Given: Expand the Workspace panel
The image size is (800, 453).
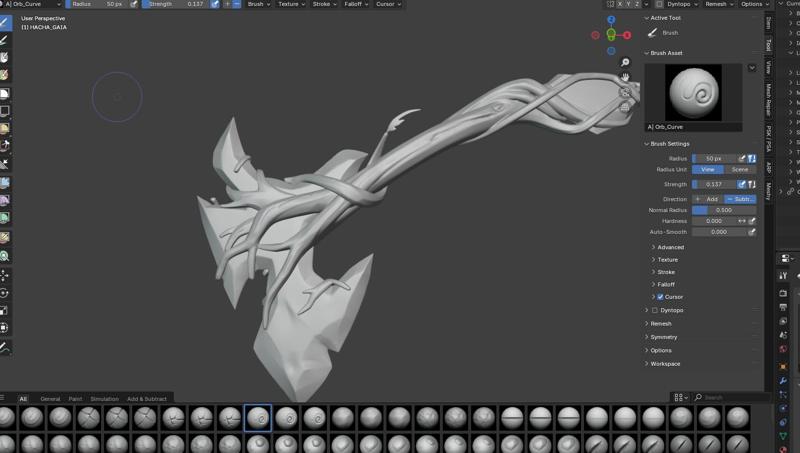Looking at the screenshot, I should coord(665,364).
